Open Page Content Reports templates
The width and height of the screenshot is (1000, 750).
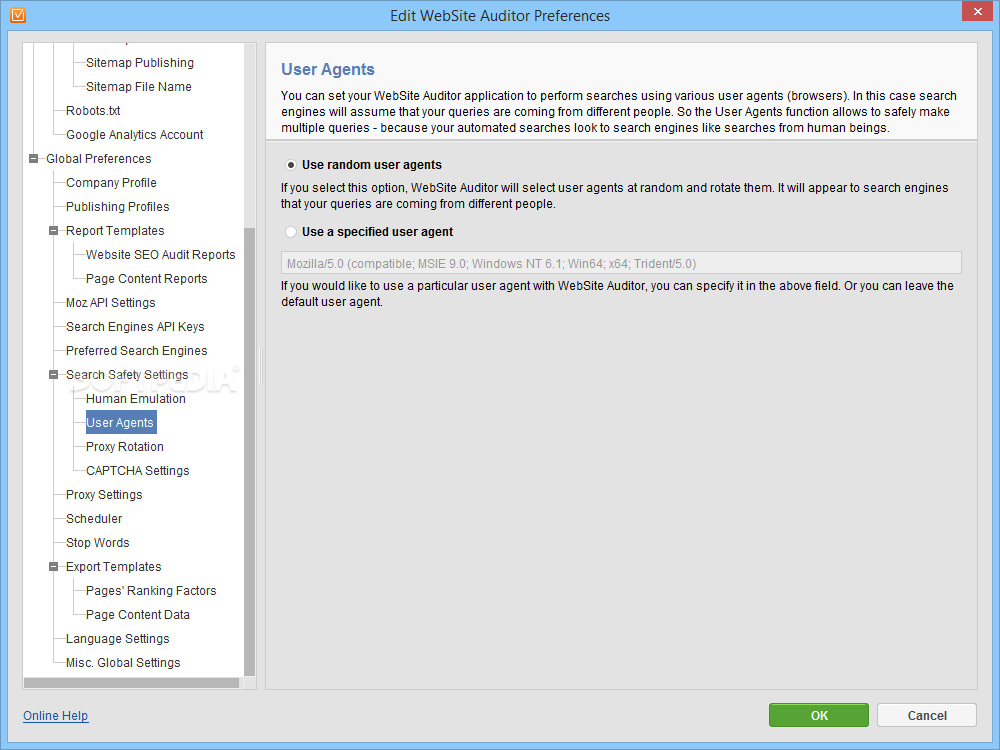[x=147, y=279]
